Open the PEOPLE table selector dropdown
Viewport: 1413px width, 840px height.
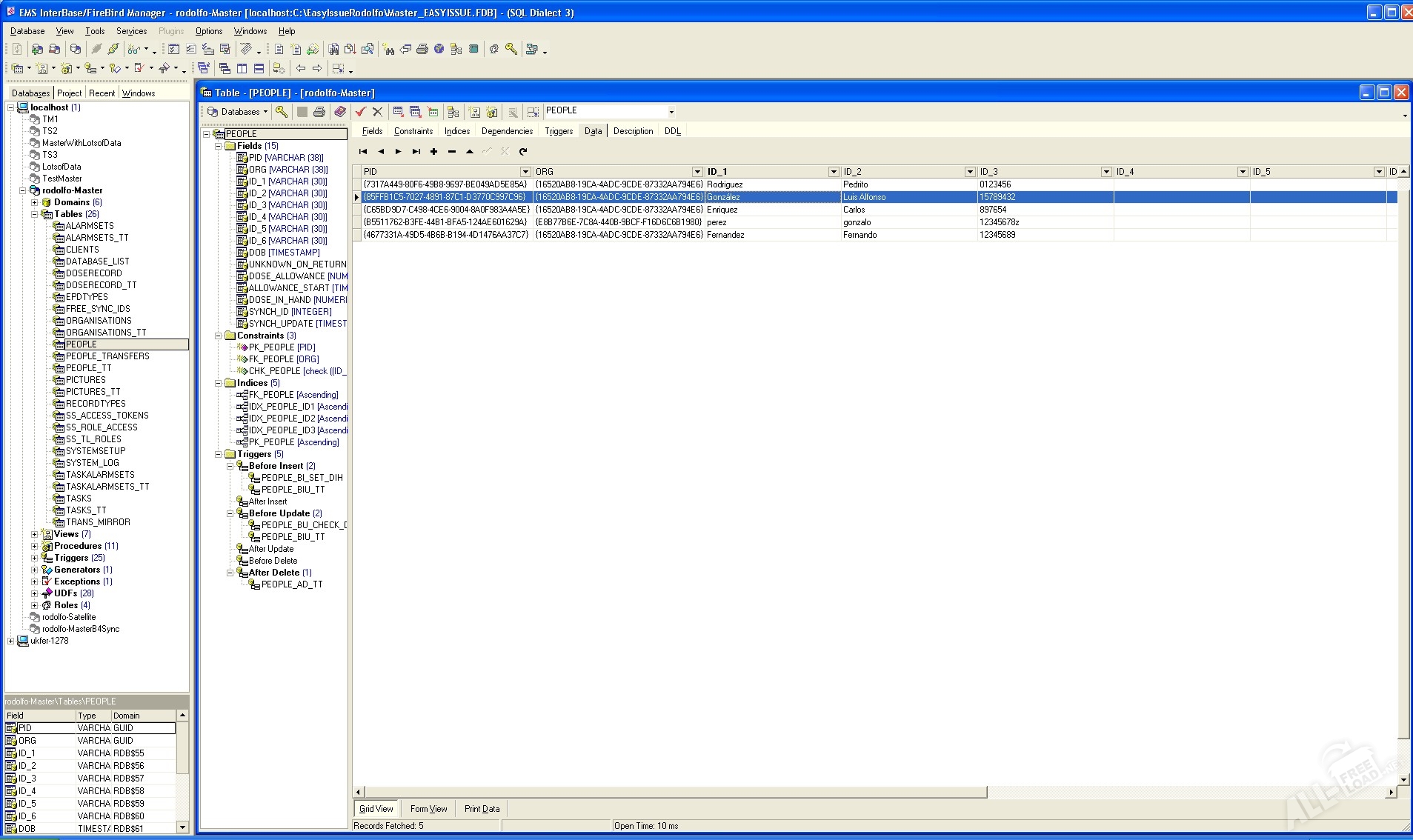pyautogui.click(x=671, y=112)
